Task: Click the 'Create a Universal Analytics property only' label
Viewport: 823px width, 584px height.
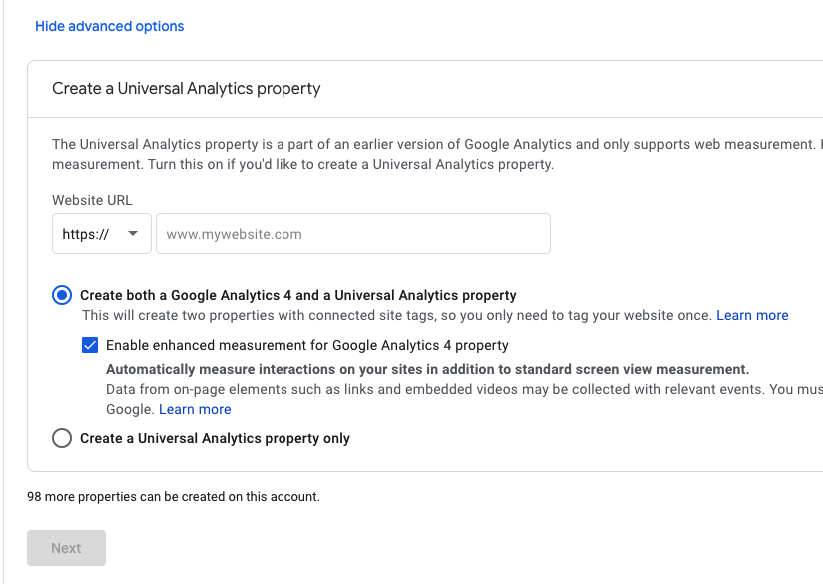Action: tap(215, 438)
